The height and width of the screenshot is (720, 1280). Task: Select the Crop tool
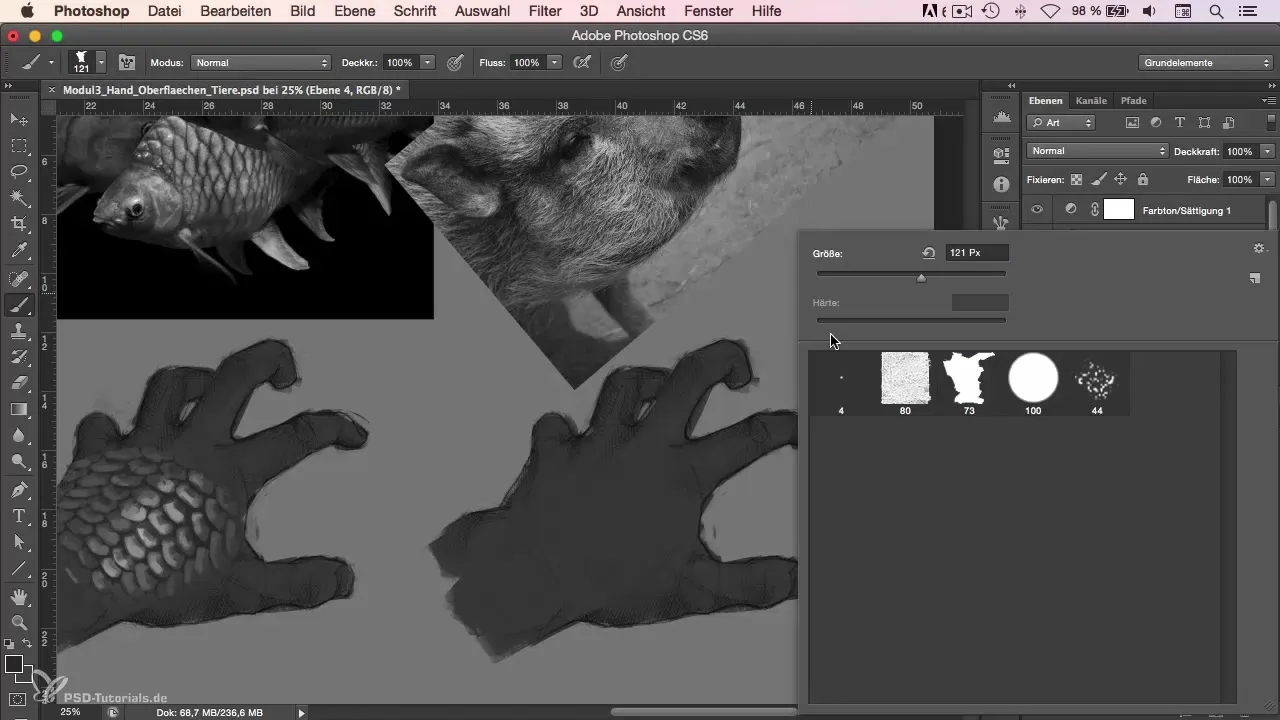click(x=19, y=224)
